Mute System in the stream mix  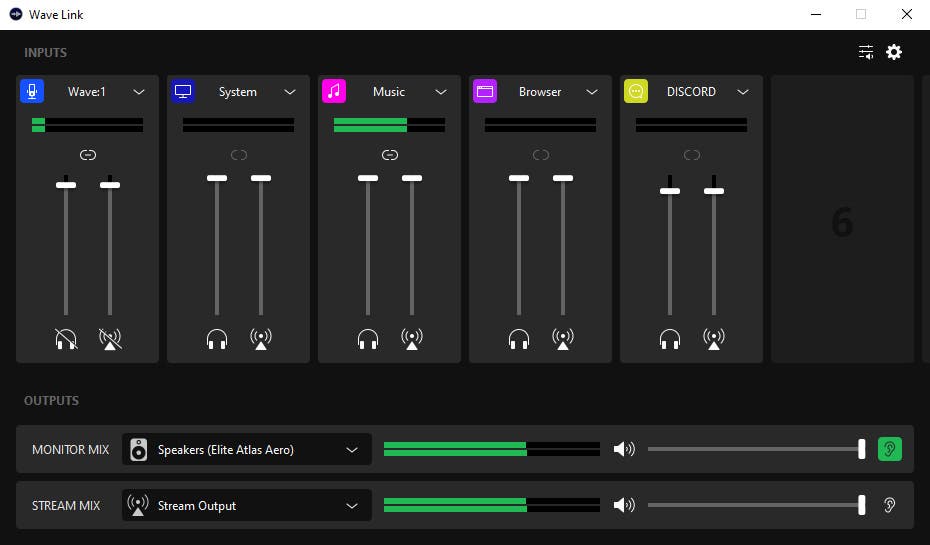click(261, 339)
